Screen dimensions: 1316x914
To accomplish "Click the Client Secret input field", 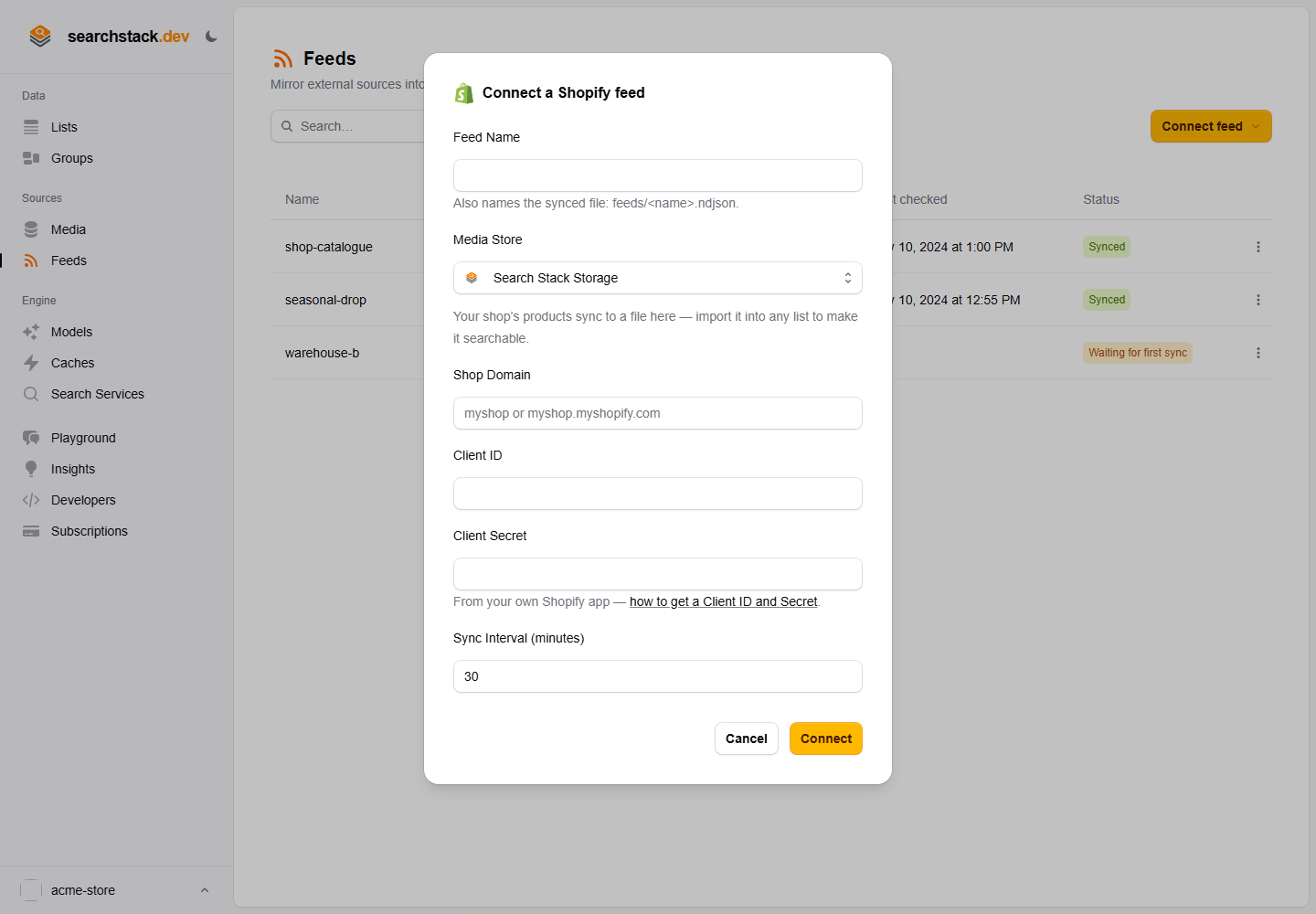I will 658,574.
